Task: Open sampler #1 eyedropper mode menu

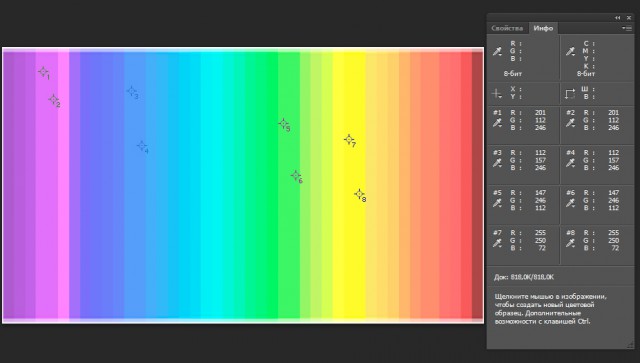Action: click(x=497, y=122)
